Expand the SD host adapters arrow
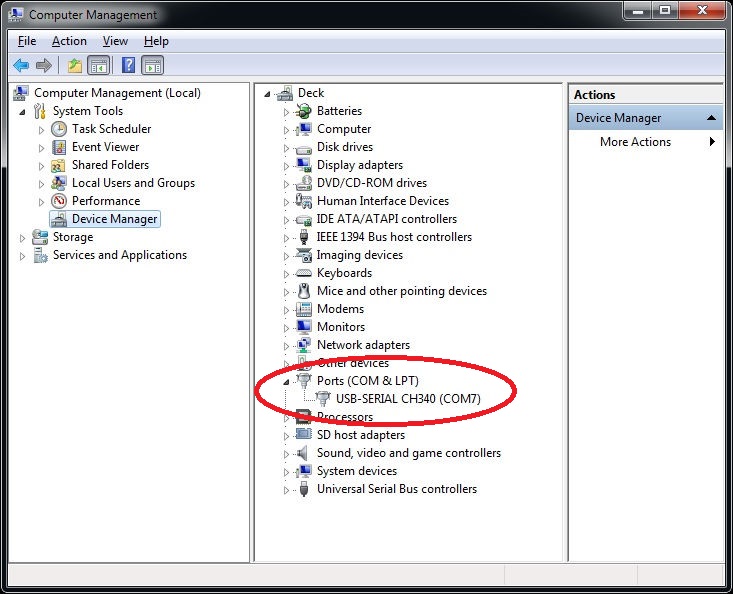The height and width of the screenshot is (594, 733). point(286,436)
